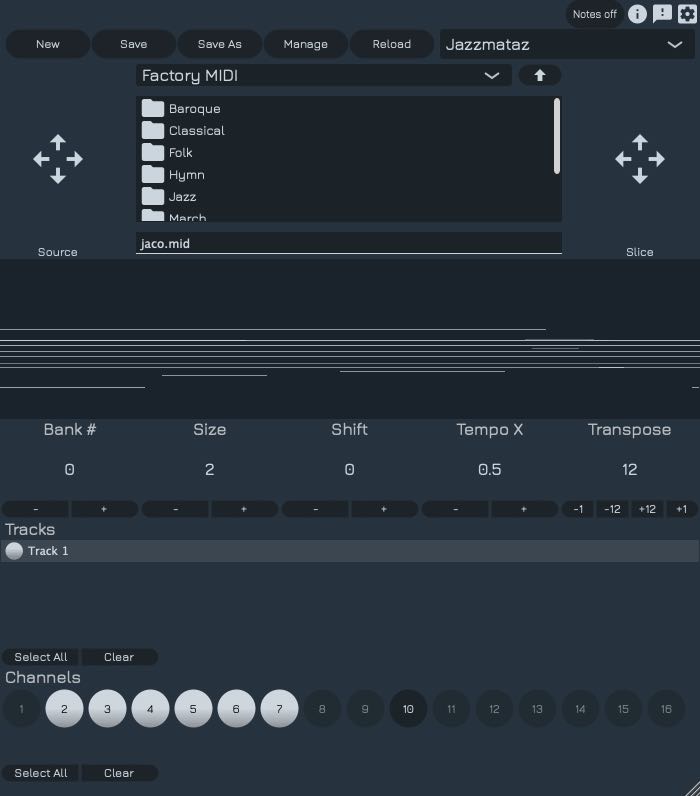Toggle the Track 1 enable button

pyautogui.click(x=14, y=551)
